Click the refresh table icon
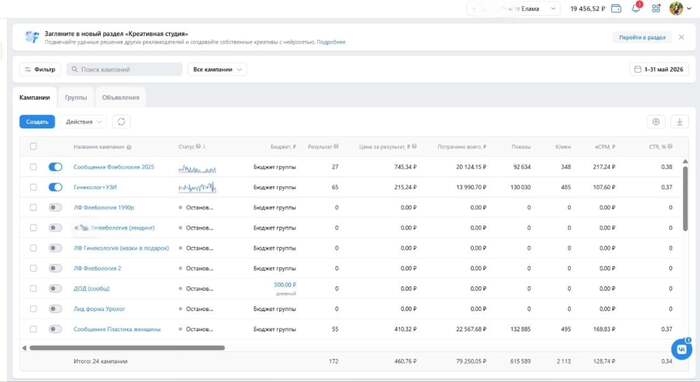The height and width of the screenshot is (382, 700). tap(121, 122)
